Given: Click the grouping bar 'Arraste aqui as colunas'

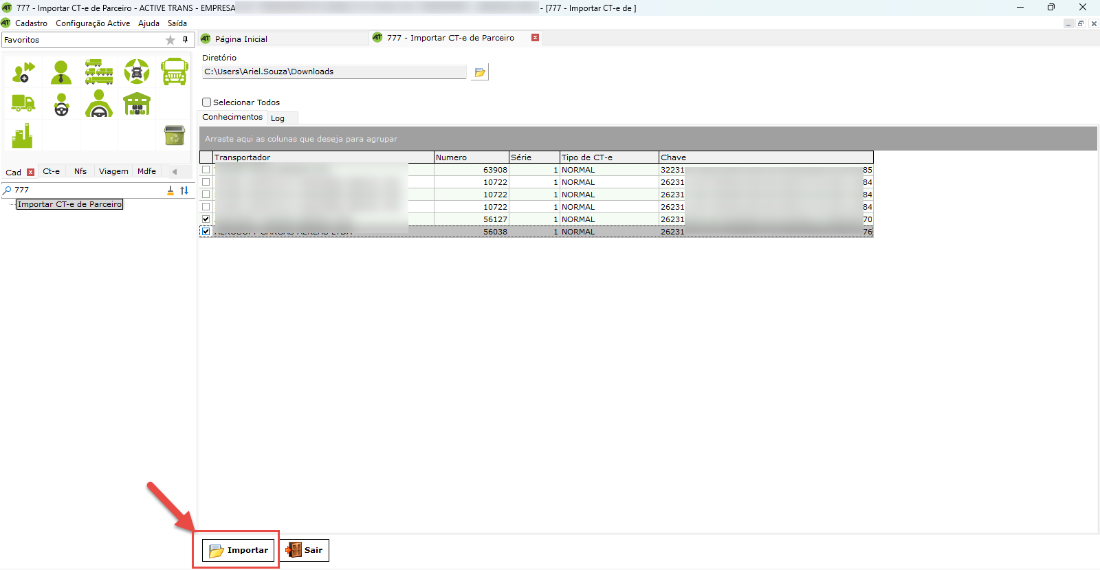Looking at the screenshot, I should pyautogui.click(x=648, y=139).
